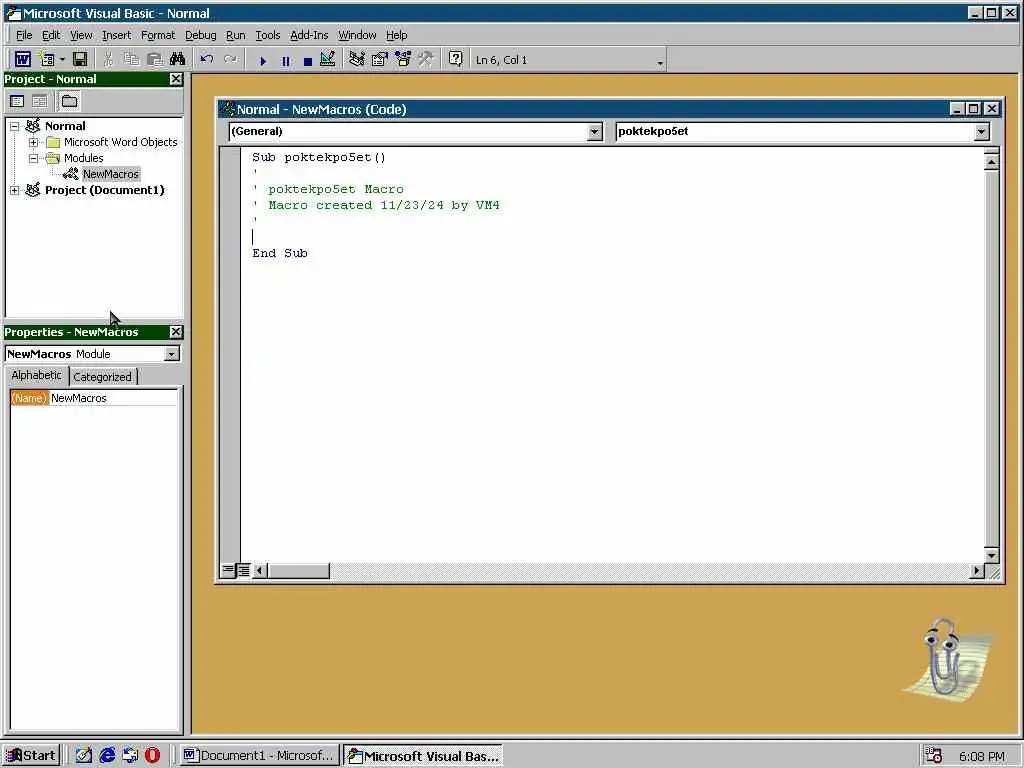Collapse the Modules folder node
The height and width of the screenshot is (768, 1024).
coord(33,158)
